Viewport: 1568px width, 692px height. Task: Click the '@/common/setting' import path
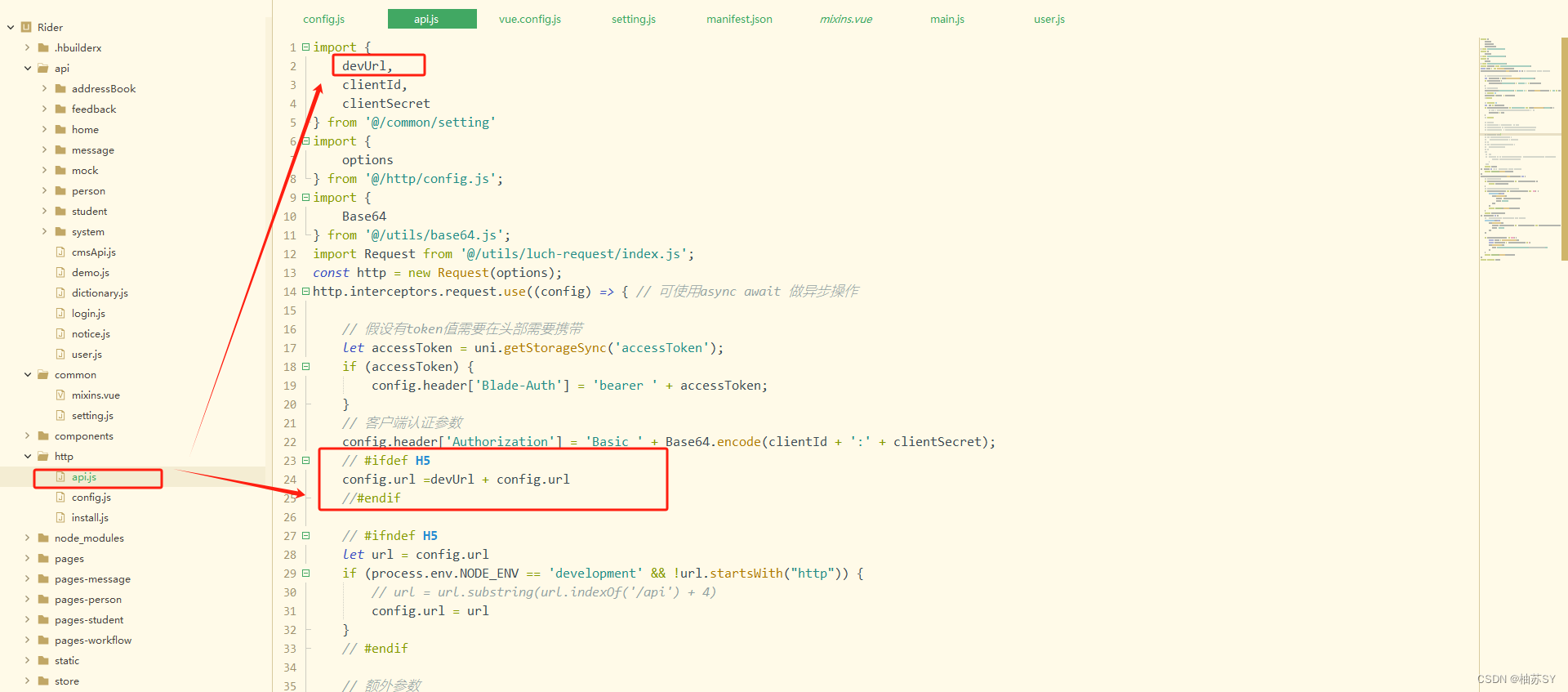[x=430, y=123]
